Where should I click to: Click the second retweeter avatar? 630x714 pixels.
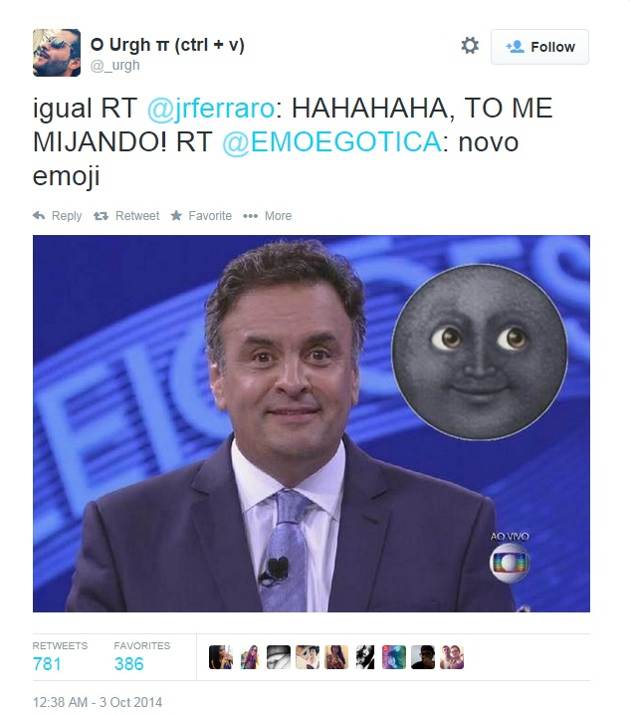coord(249,657)
